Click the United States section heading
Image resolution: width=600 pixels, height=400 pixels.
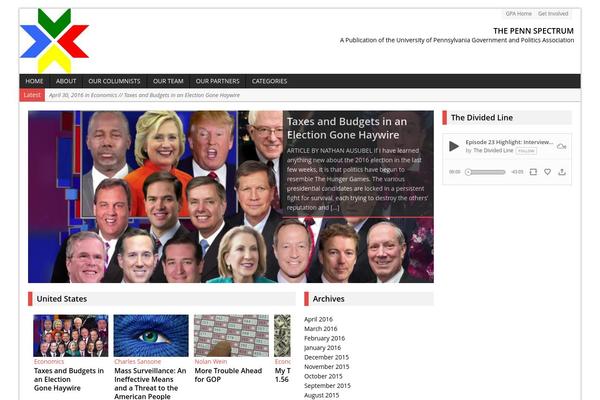[x=62, y=299]
